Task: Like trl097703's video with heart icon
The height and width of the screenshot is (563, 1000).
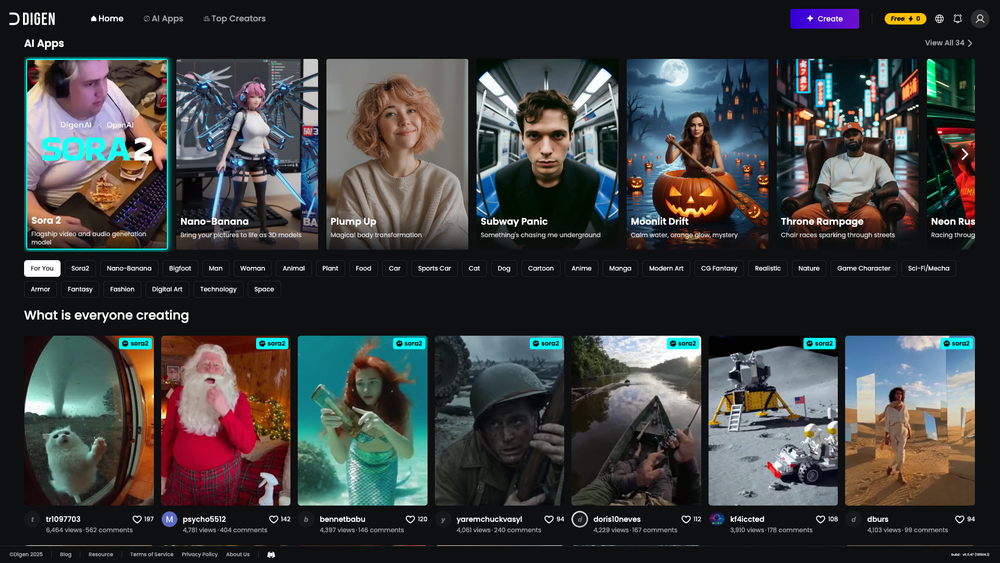Action: pyautogui.click(x=136, y=519)
